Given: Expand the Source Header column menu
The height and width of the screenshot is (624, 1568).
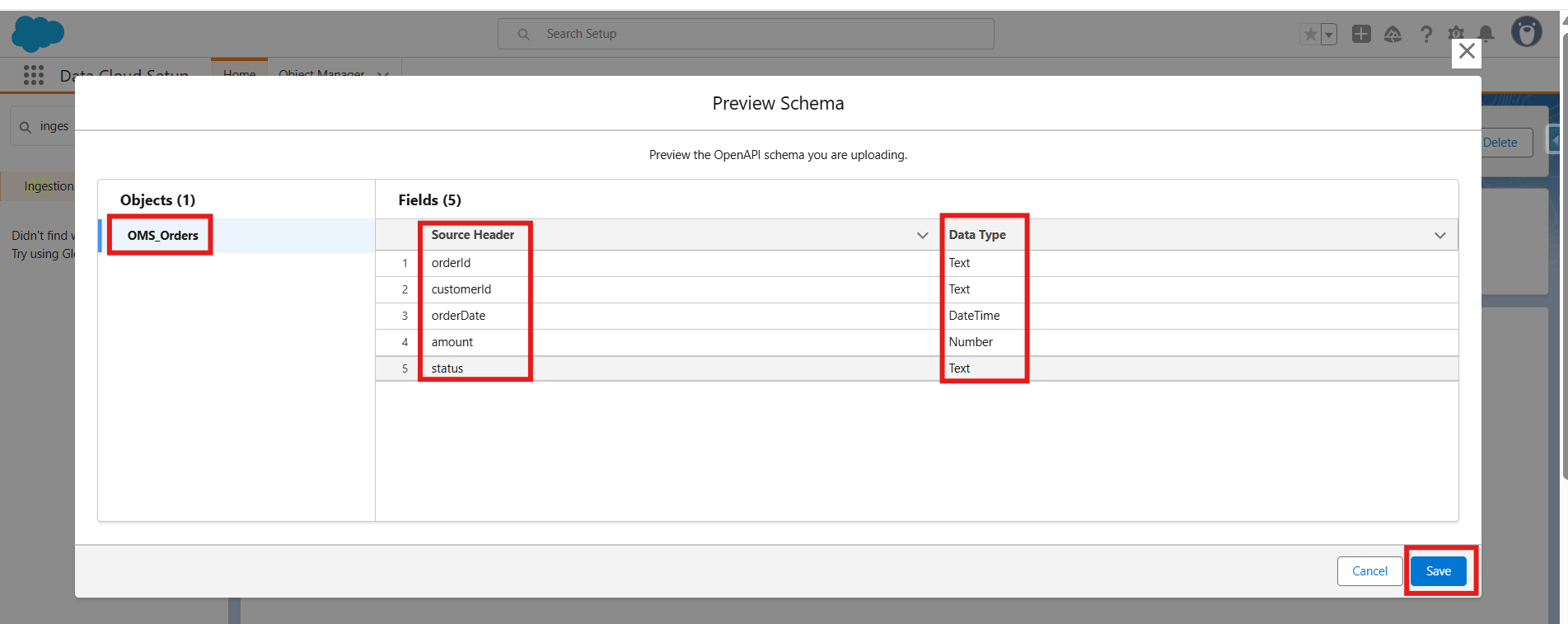Looking at the screenshot, I should 922,236.
